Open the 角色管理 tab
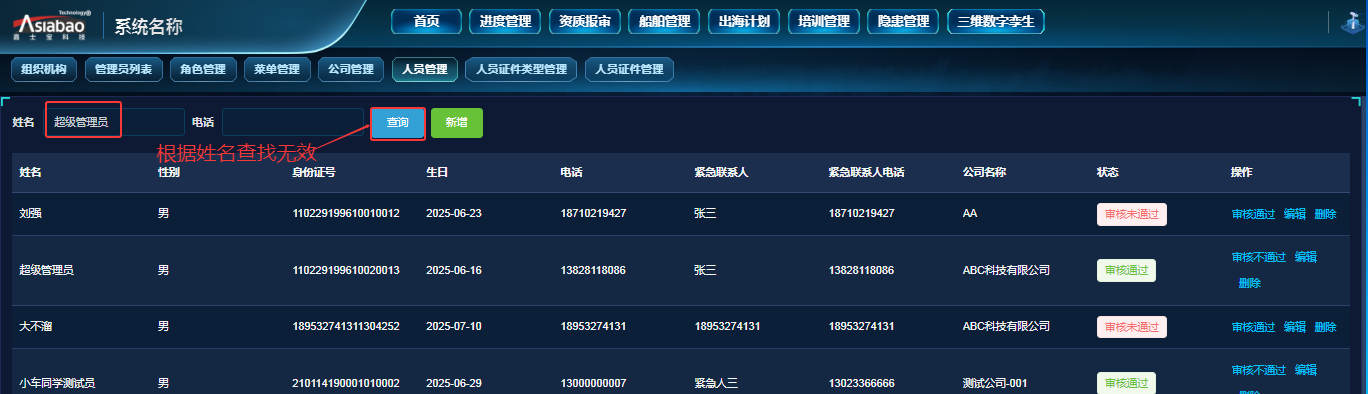Screen dimensions: 1368x394 [203, 69]
